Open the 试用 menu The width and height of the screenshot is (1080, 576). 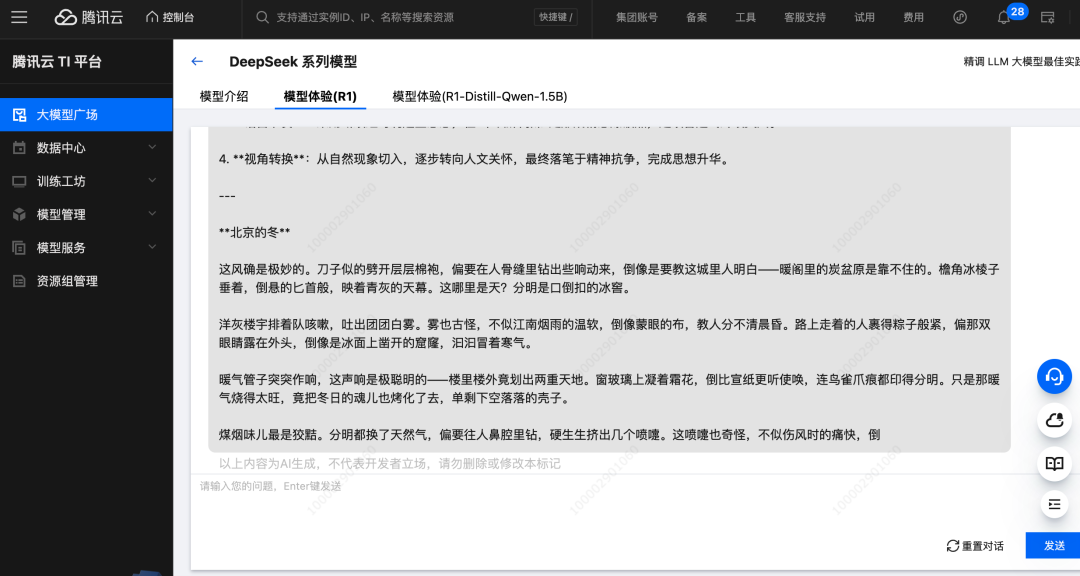pyautogui.click(x=864, y=17)
